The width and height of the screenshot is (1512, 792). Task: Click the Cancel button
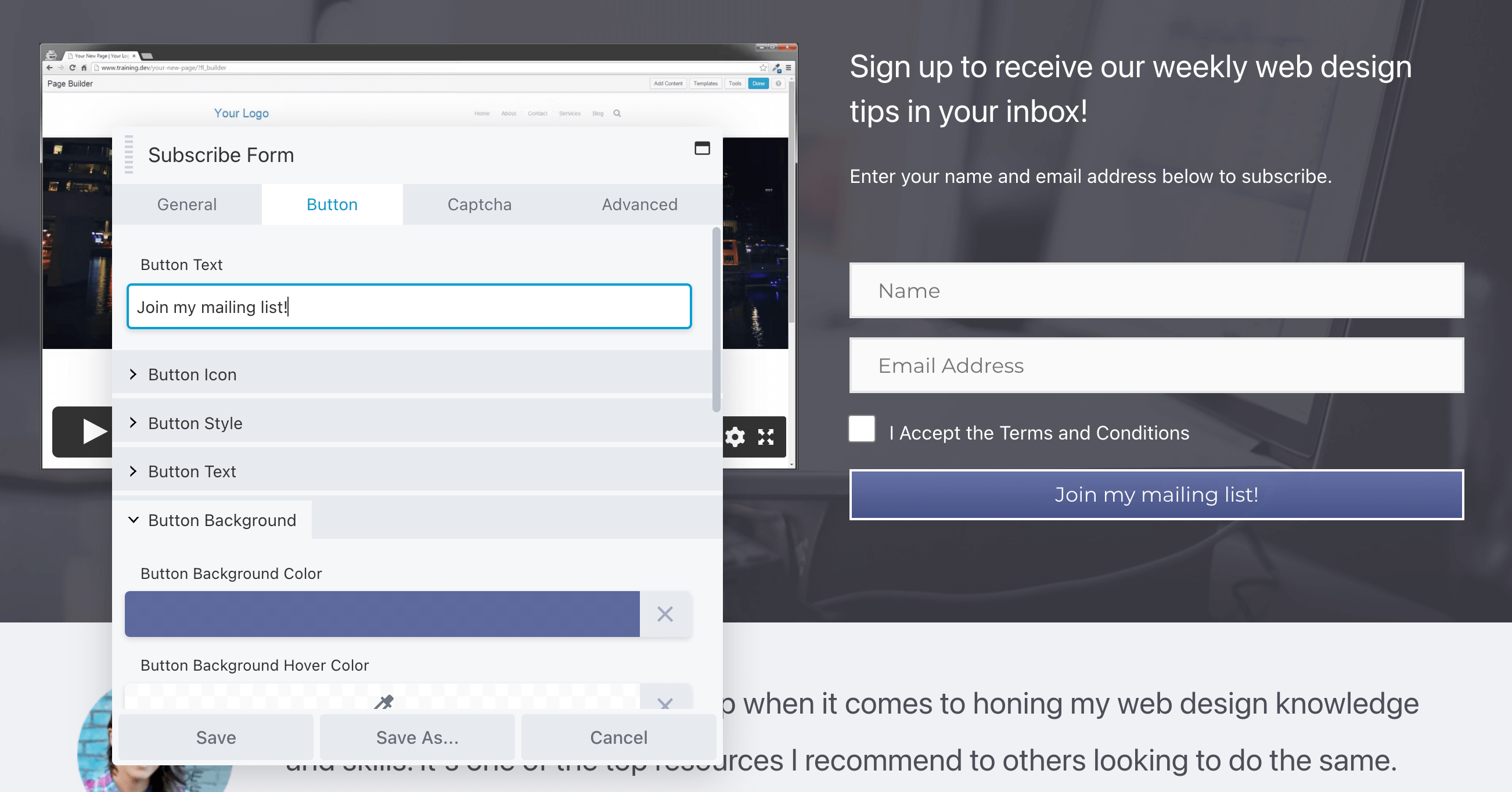tap(618, 737)
